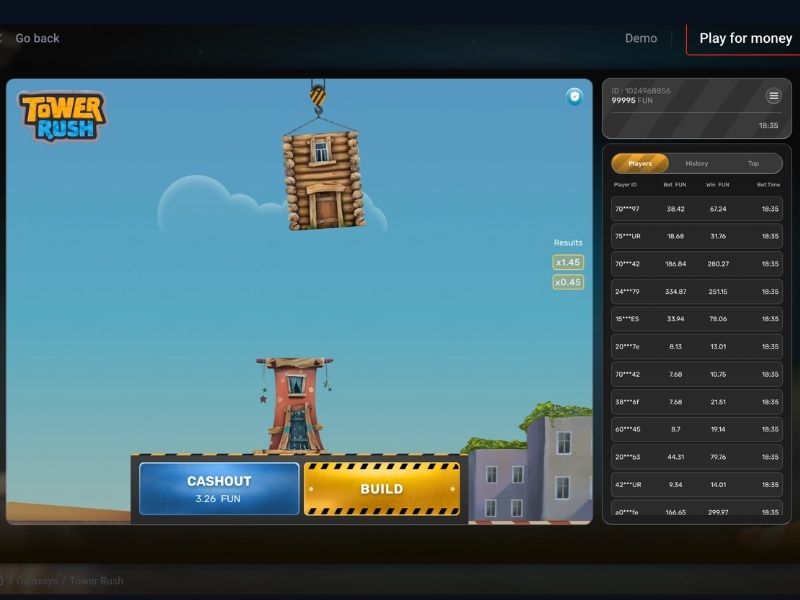Click the crane hook above the log cabin
Image resolution: width=800 pixels, height=600 pixels.
[318, 97]
